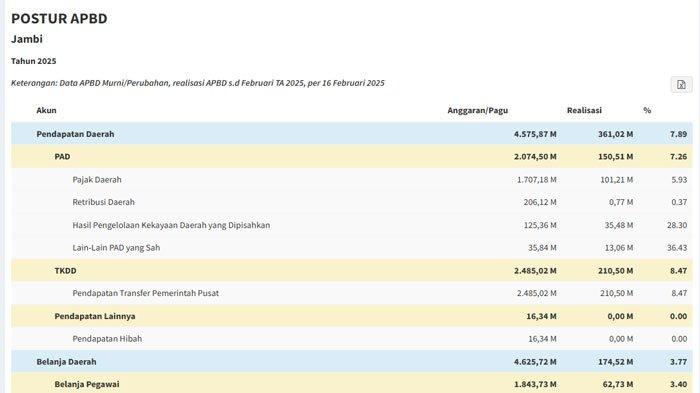Click Pendapatan Hibah budget 16,34 M
Screen dimensions: 700x393
point(542,339)
